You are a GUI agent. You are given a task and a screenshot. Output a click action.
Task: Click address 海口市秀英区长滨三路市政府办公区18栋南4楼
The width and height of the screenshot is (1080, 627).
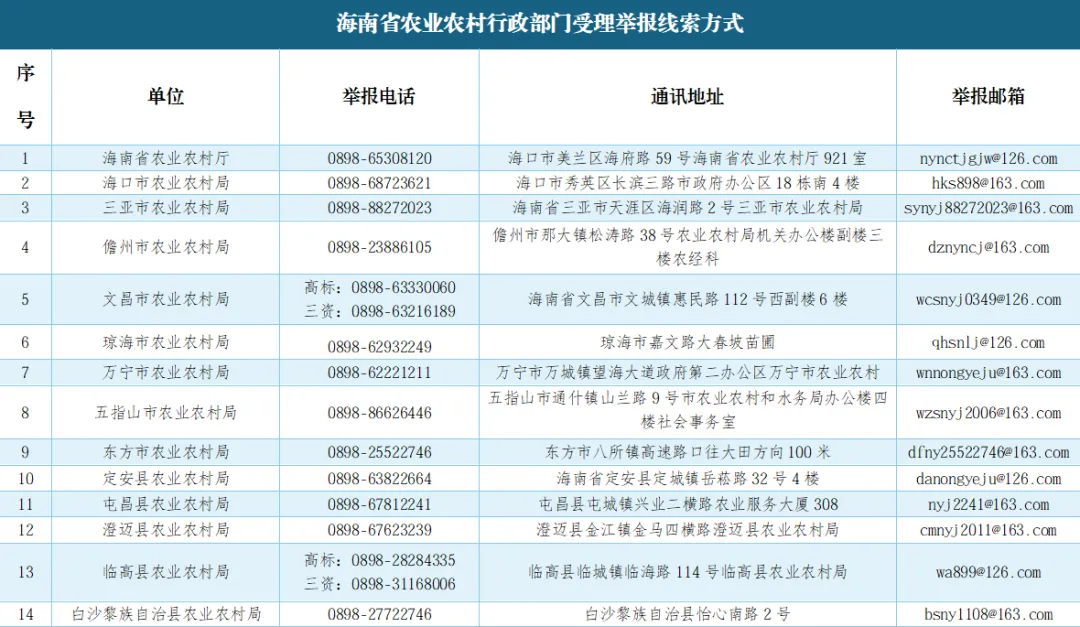tap(687, 183)
